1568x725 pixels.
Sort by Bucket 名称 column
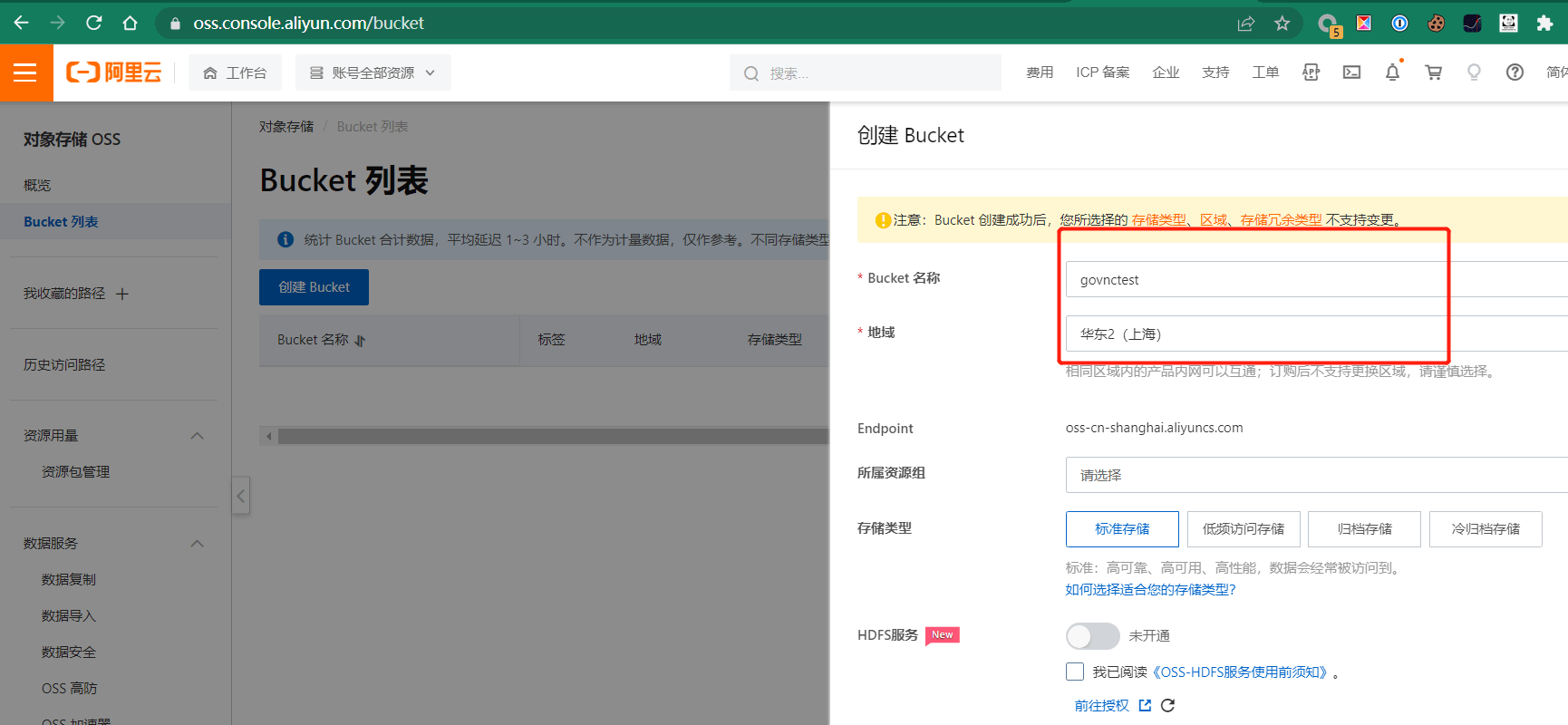(360, 341)
